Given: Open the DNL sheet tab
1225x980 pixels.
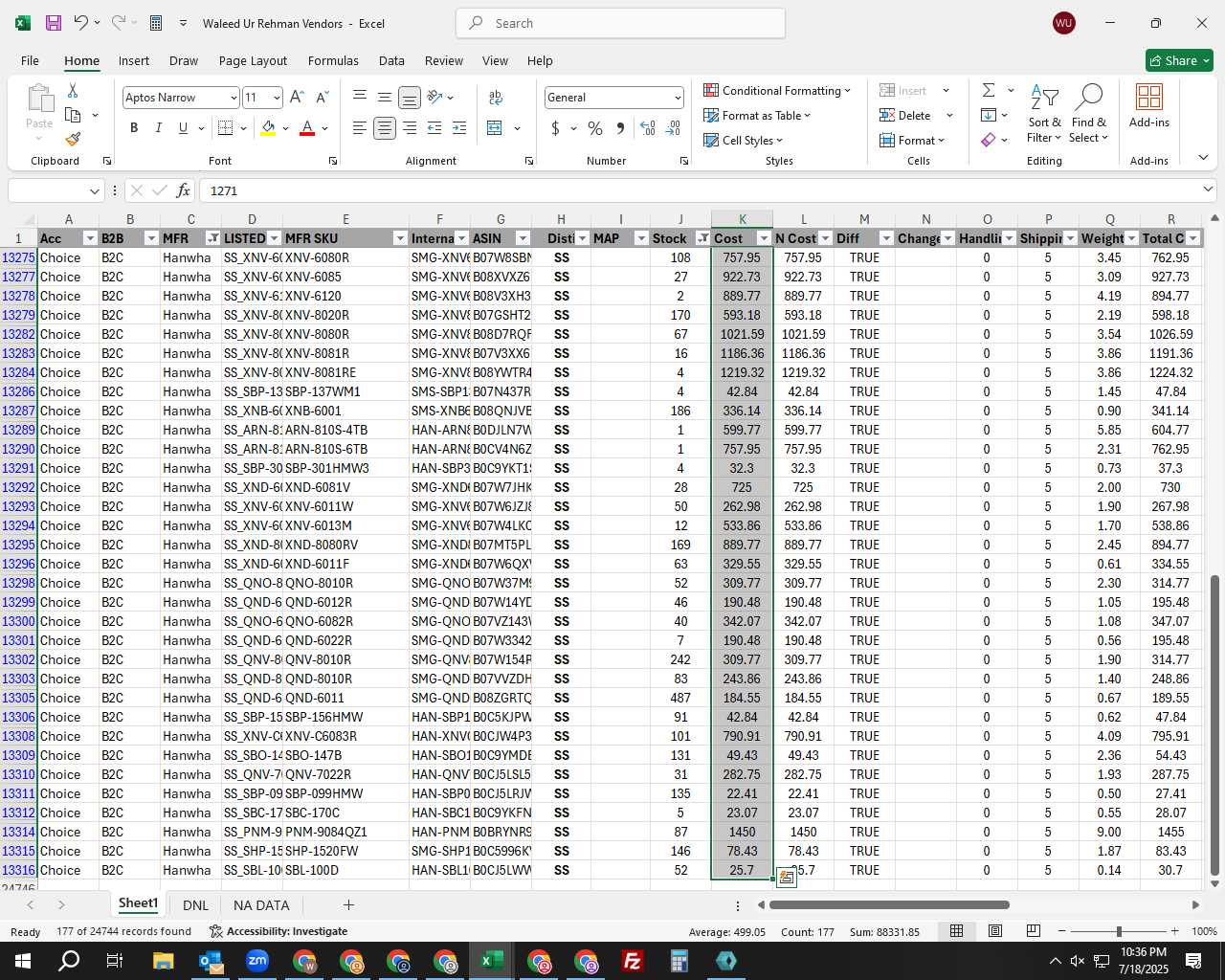Looking at the screenshot, I should 195,905.
